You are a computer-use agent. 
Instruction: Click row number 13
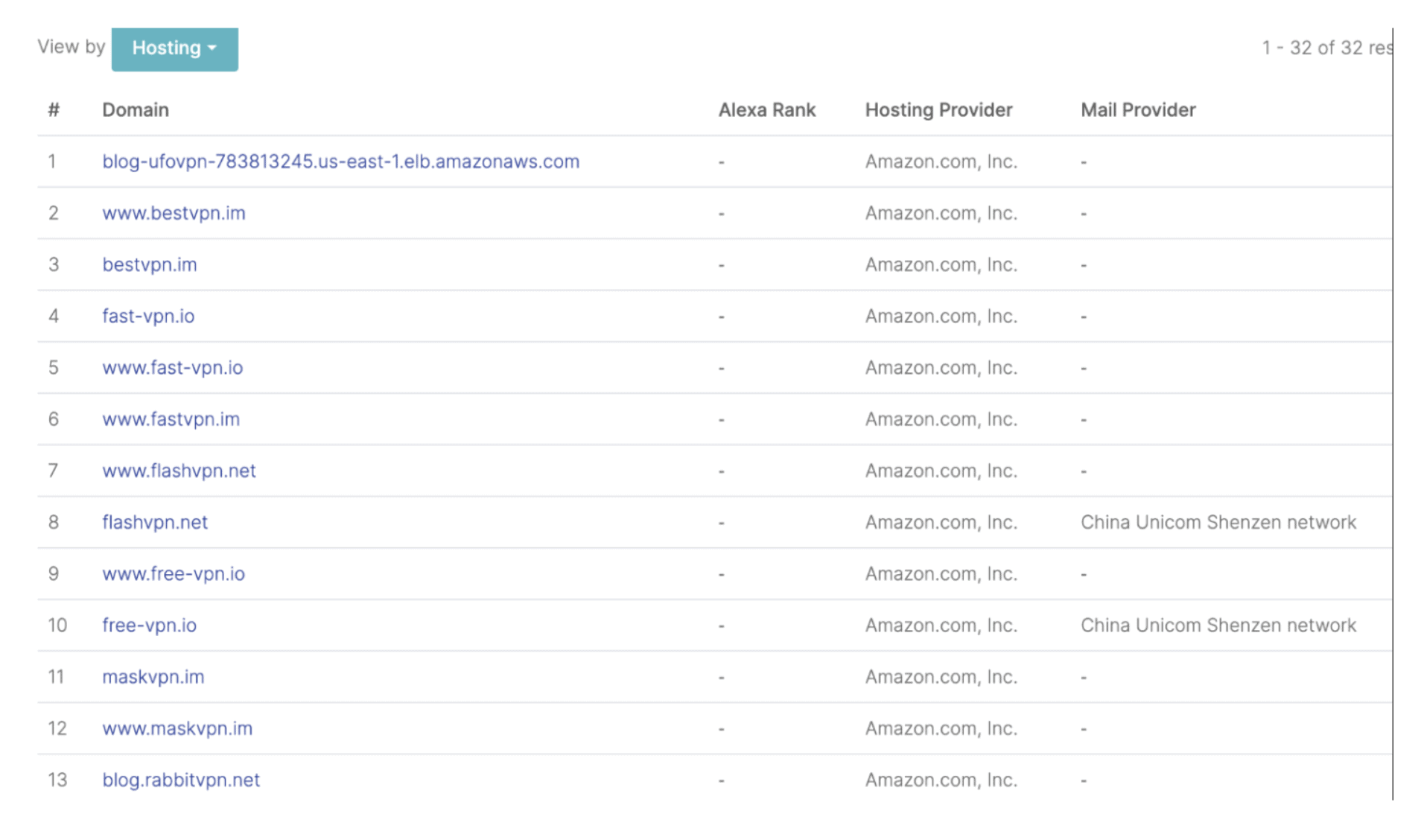(57, 780)
